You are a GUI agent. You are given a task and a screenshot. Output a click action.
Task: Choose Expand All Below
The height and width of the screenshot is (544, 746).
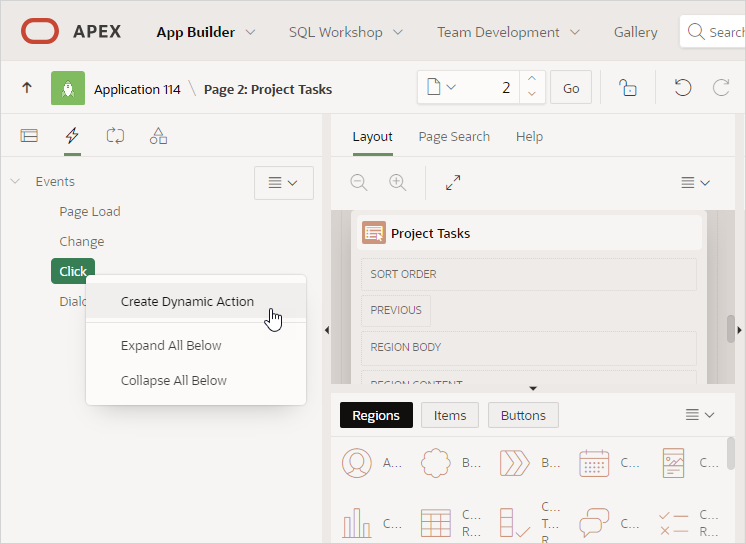196,346
